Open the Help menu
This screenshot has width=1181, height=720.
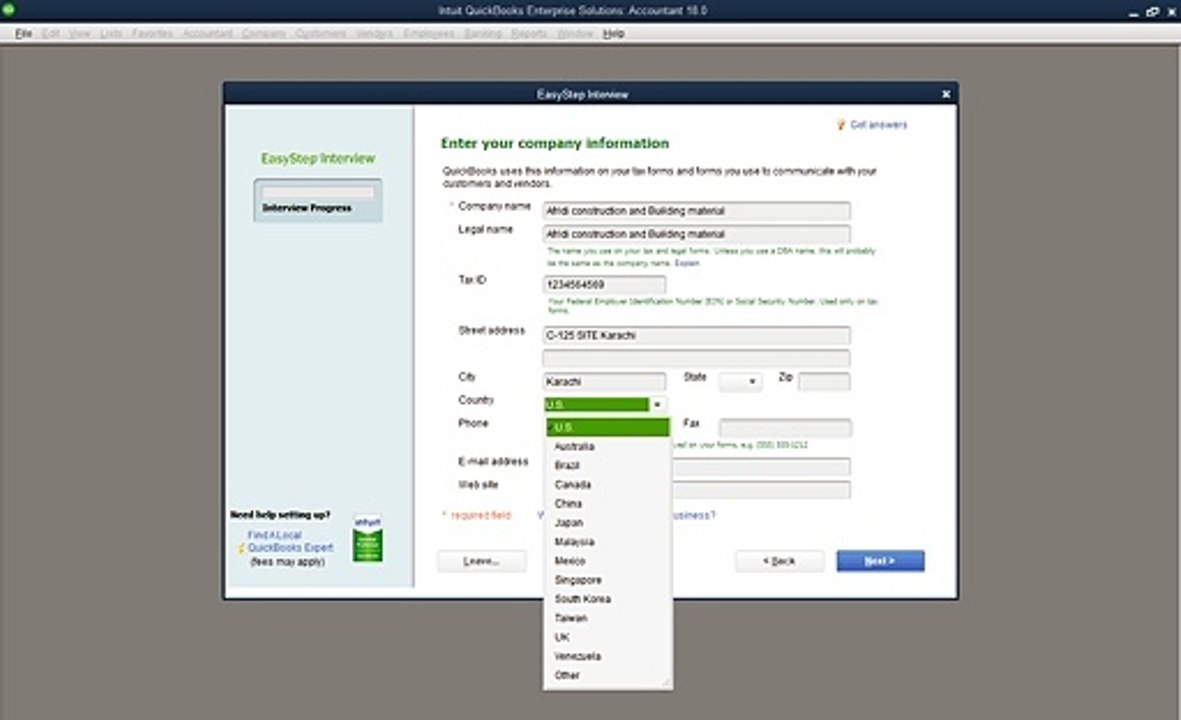(614, 34)
